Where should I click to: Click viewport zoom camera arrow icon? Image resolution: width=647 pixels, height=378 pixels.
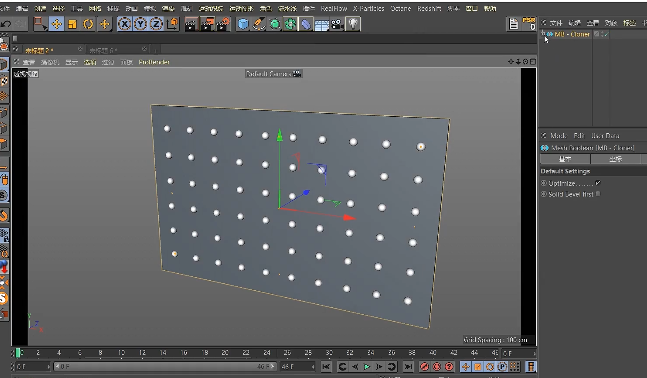(x=518, y=61)
